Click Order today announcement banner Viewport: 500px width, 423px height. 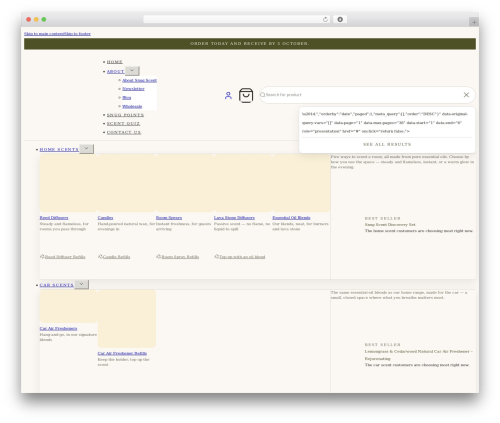(x=250, y=44)
